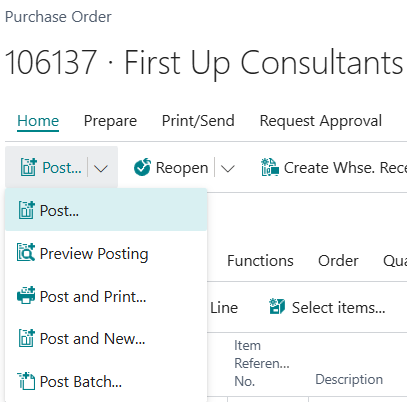The image size is (407, 402).
Task: Open the Order lines menu
Action: pyautogui.click(x=338, y=261)
